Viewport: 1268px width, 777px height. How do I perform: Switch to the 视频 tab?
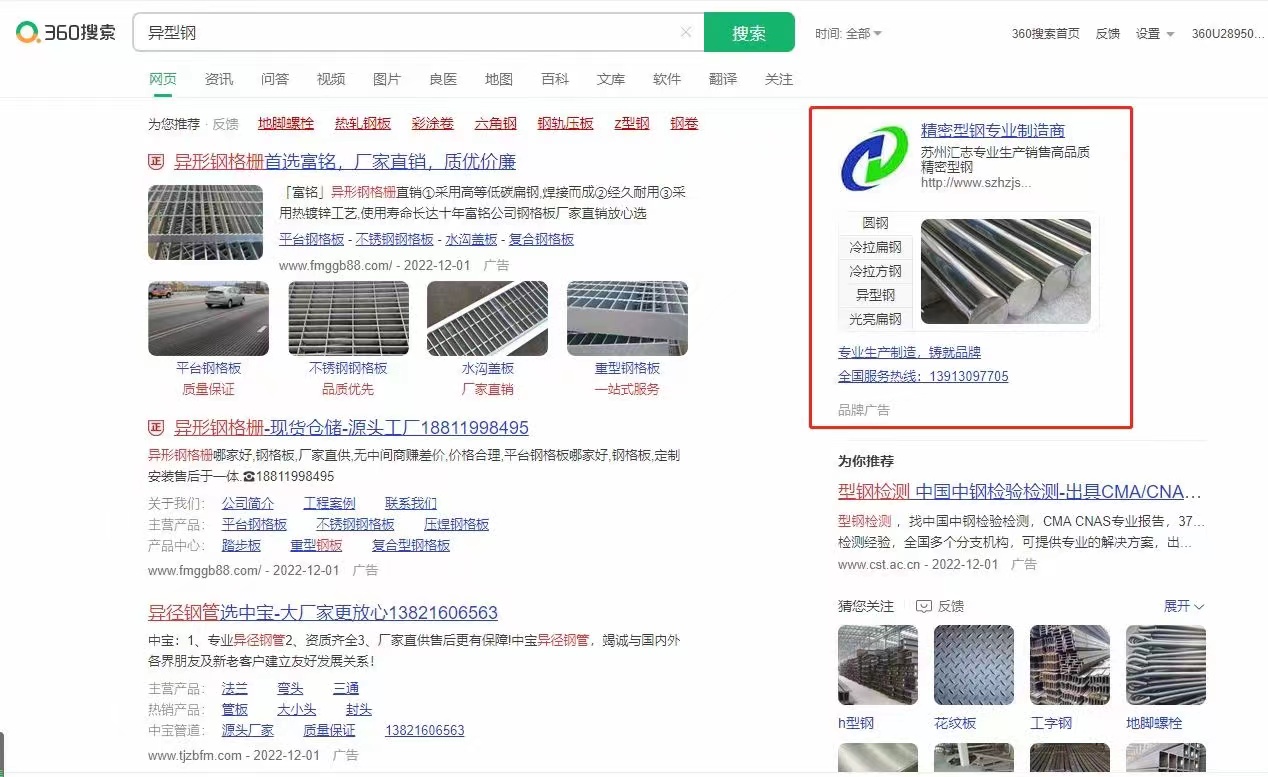pyautogui.click(x=331, y=79)
